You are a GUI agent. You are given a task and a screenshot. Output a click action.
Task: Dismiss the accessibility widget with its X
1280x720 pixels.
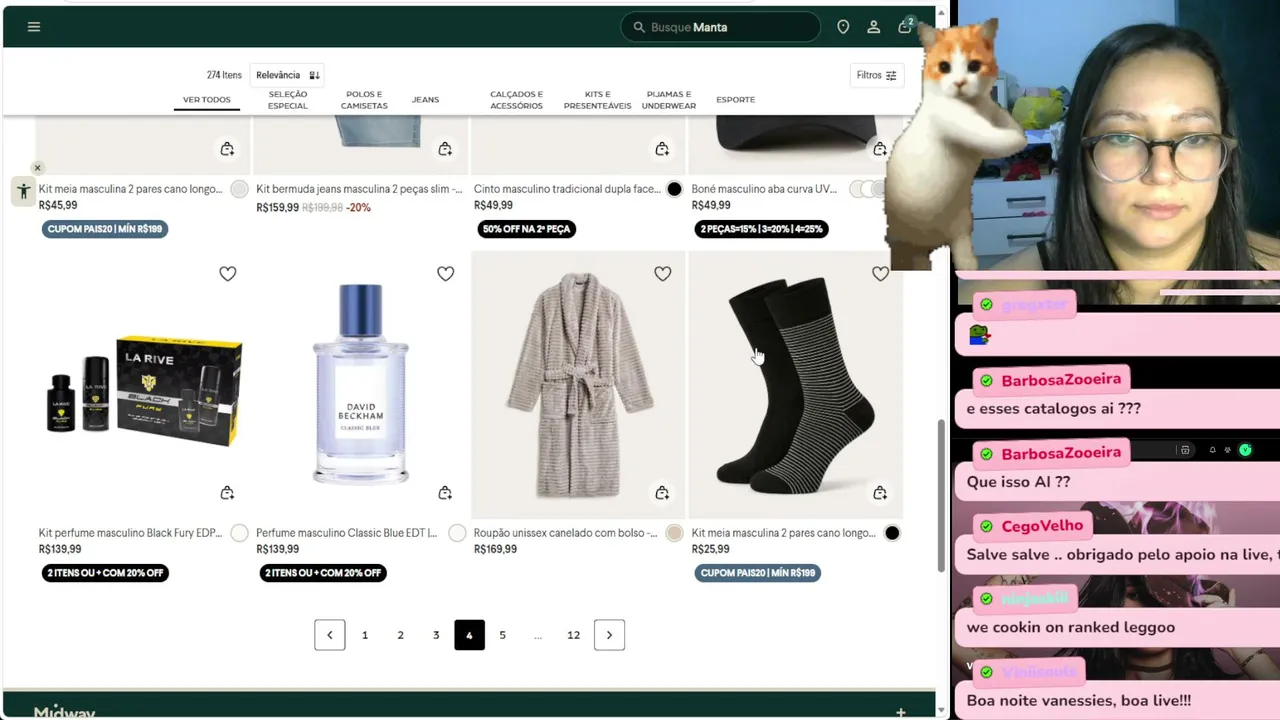[x=37, y=168]
